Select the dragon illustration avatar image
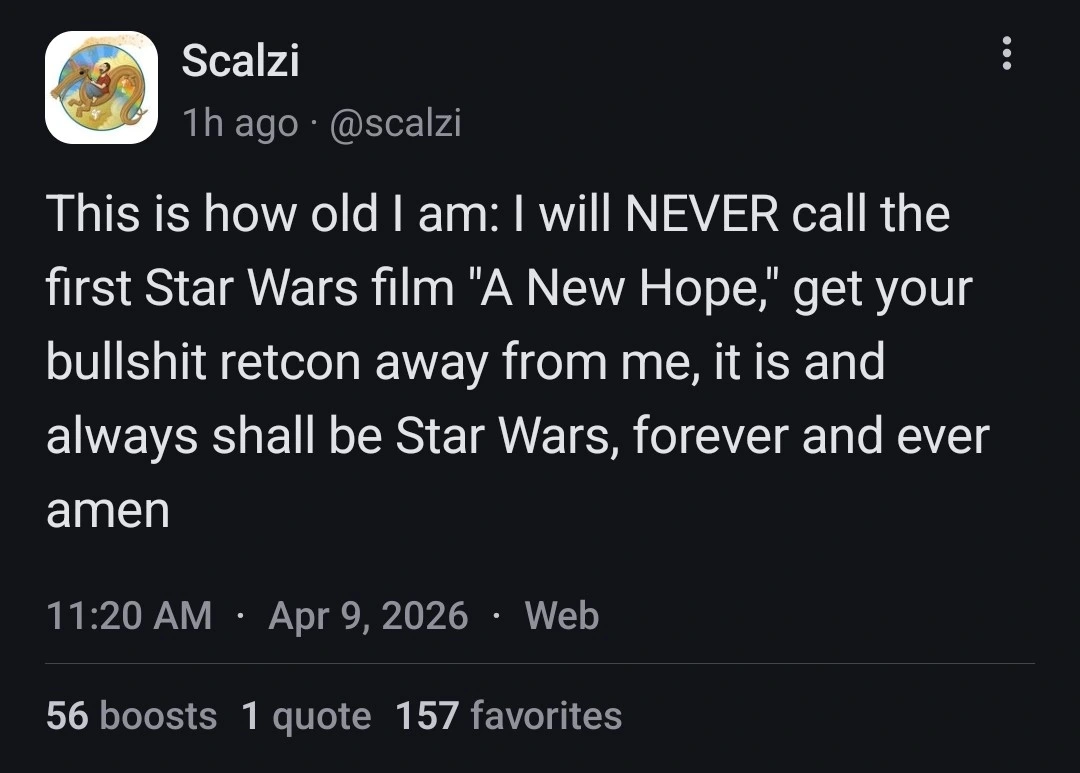This screenshot has height=773, width=1080. pos(100,85)
